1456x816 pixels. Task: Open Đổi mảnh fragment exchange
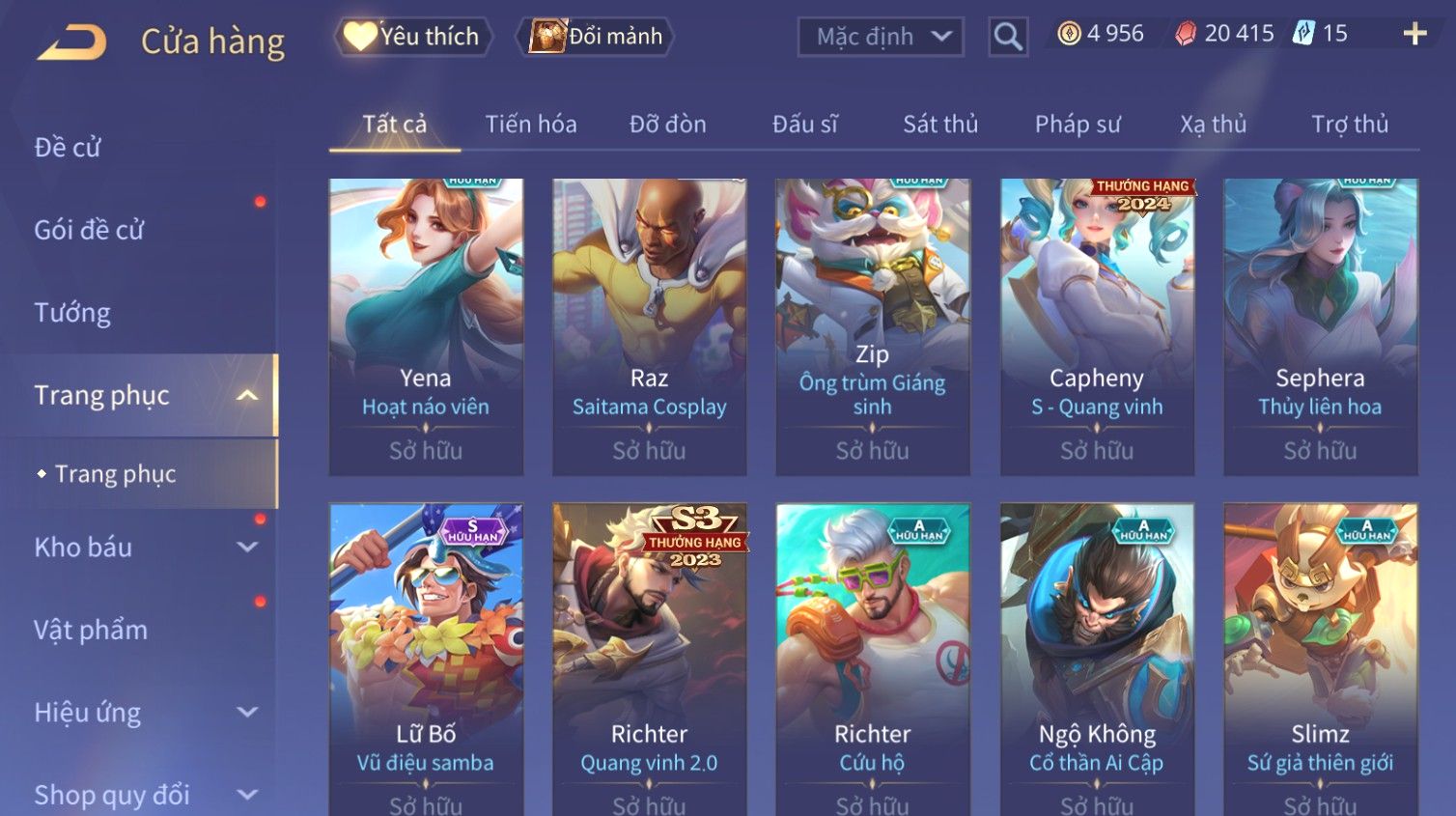click(x=596, y=37)
